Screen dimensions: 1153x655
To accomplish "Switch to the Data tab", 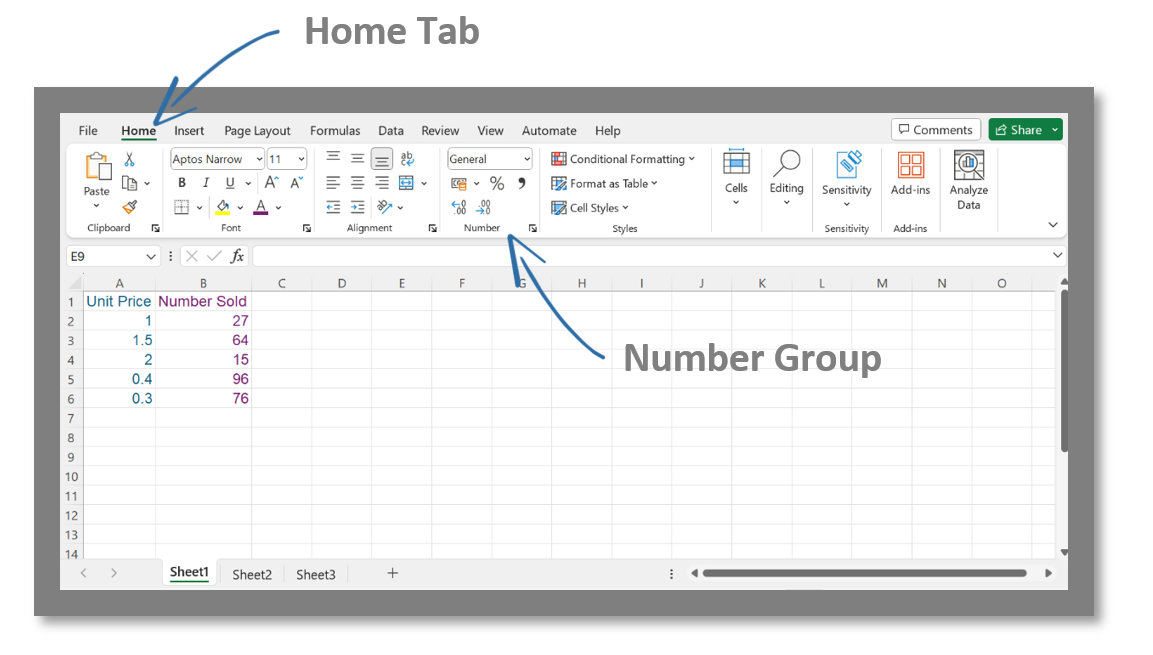I will tap(391, 130).
